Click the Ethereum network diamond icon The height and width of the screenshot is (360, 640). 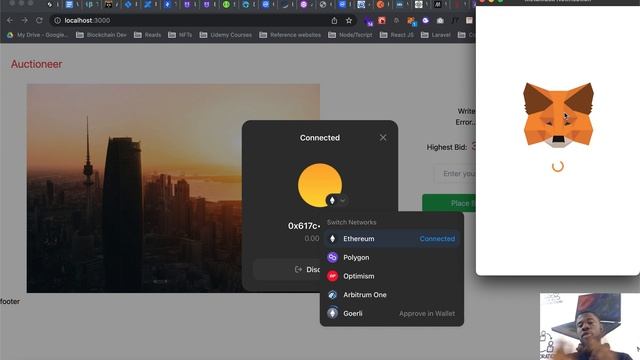pos(333,239)
